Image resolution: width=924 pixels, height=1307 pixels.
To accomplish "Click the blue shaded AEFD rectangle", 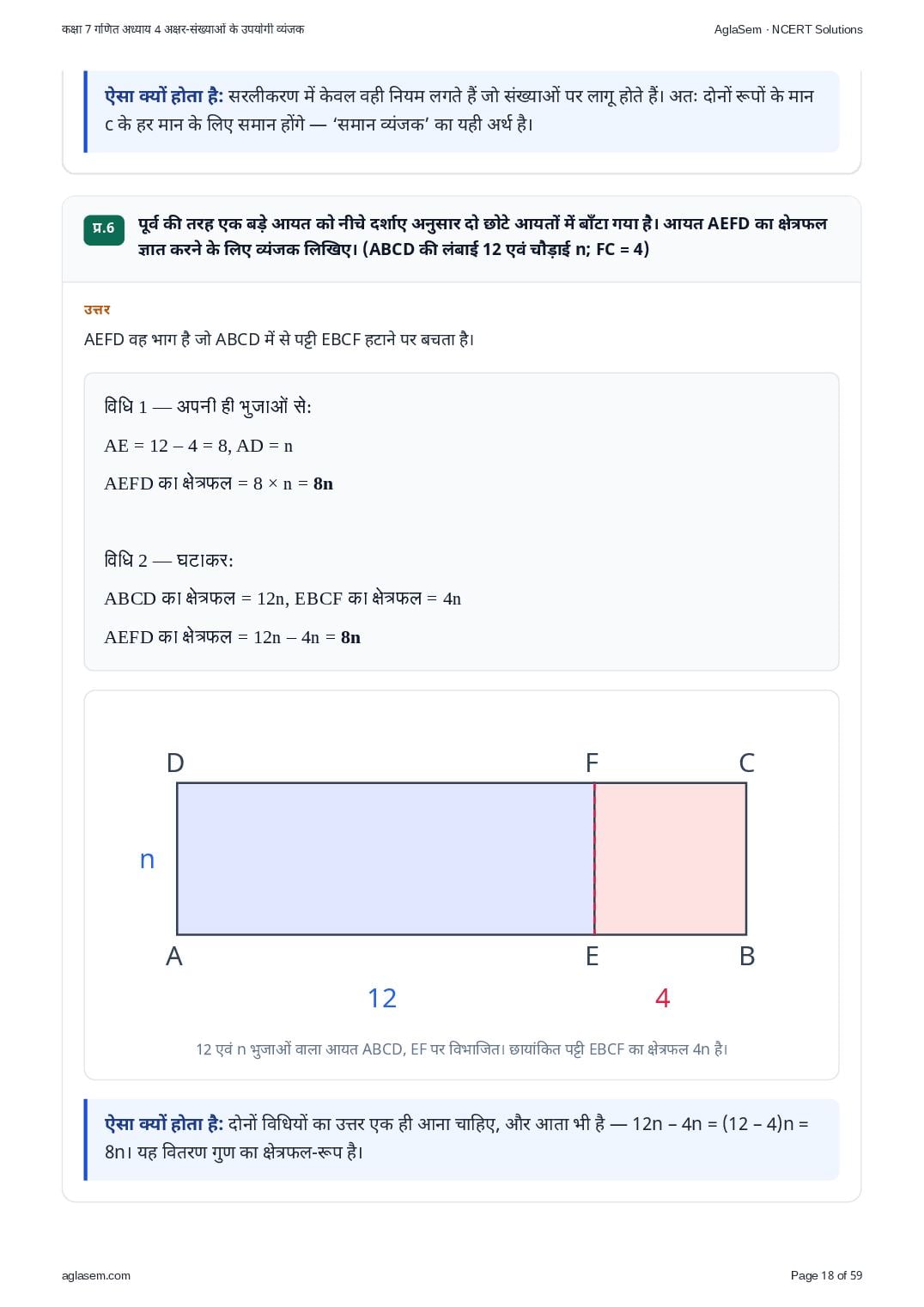I will (386, 859).
